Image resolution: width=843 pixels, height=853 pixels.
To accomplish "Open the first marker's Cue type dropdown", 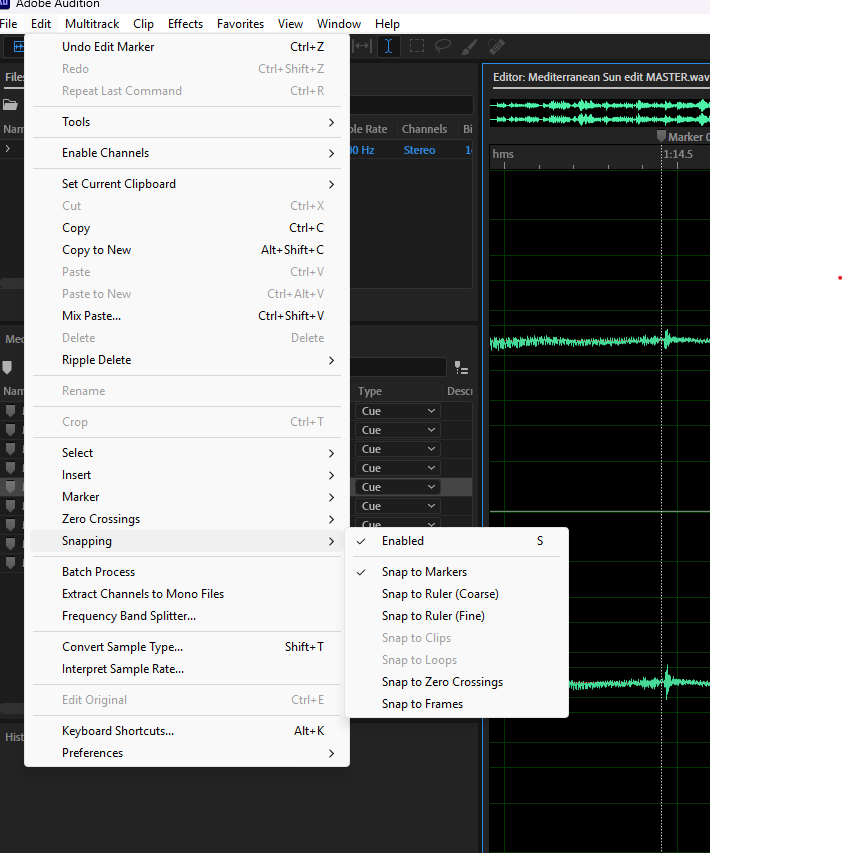I will pos(398,411).
